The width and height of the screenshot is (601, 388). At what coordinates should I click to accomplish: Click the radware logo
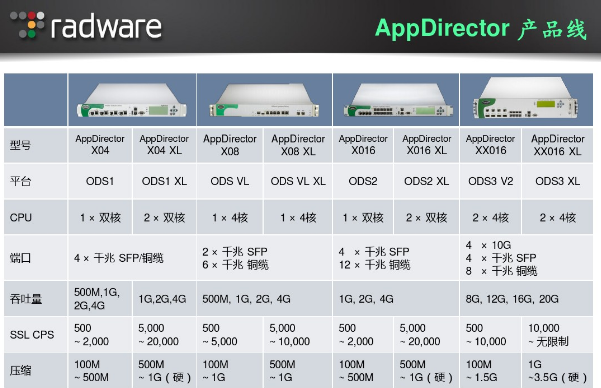(x=85, y=26)
